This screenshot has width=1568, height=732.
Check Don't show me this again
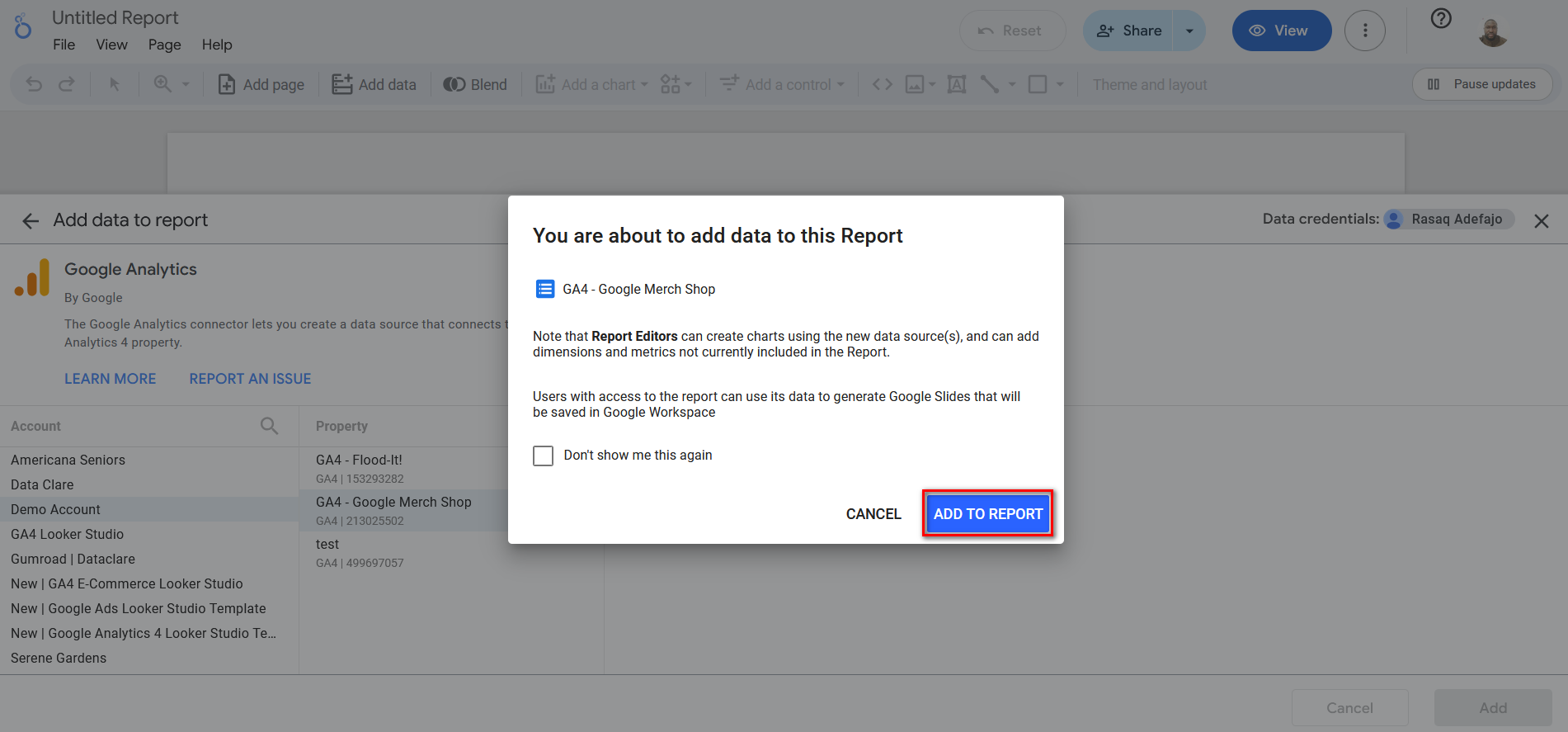coord(543,456)
